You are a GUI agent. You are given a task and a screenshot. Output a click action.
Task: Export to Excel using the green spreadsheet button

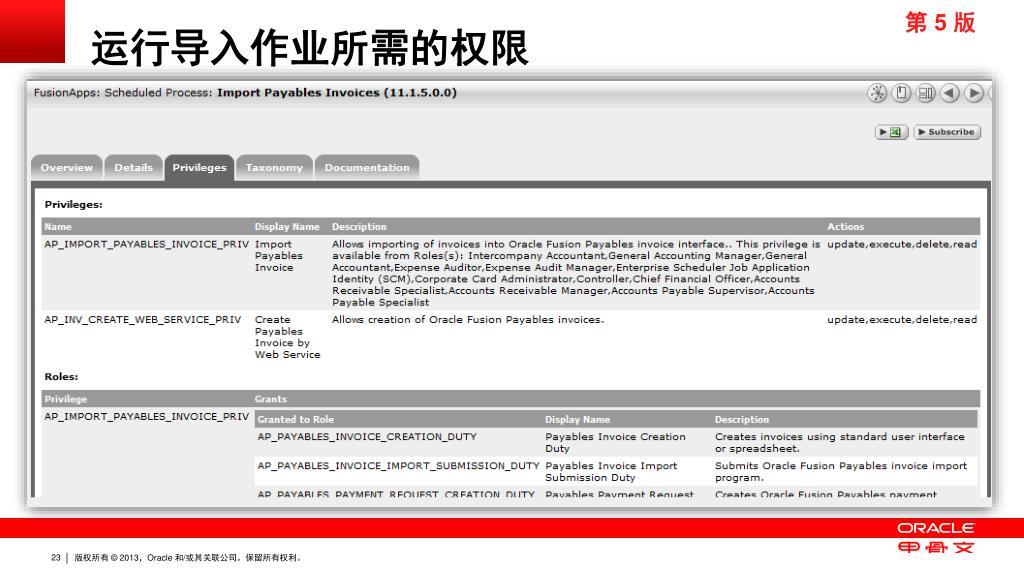tap(891, 132)
